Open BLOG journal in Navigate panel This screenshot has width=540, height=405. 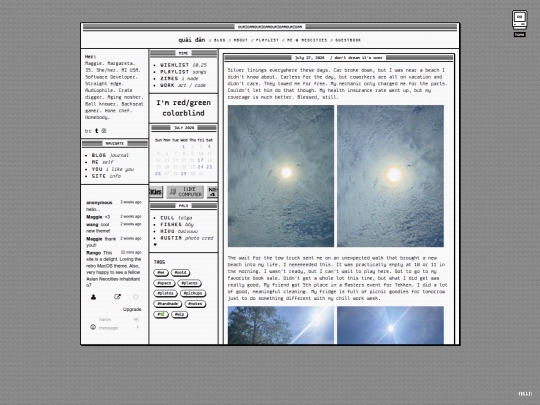tap(110, 155)
